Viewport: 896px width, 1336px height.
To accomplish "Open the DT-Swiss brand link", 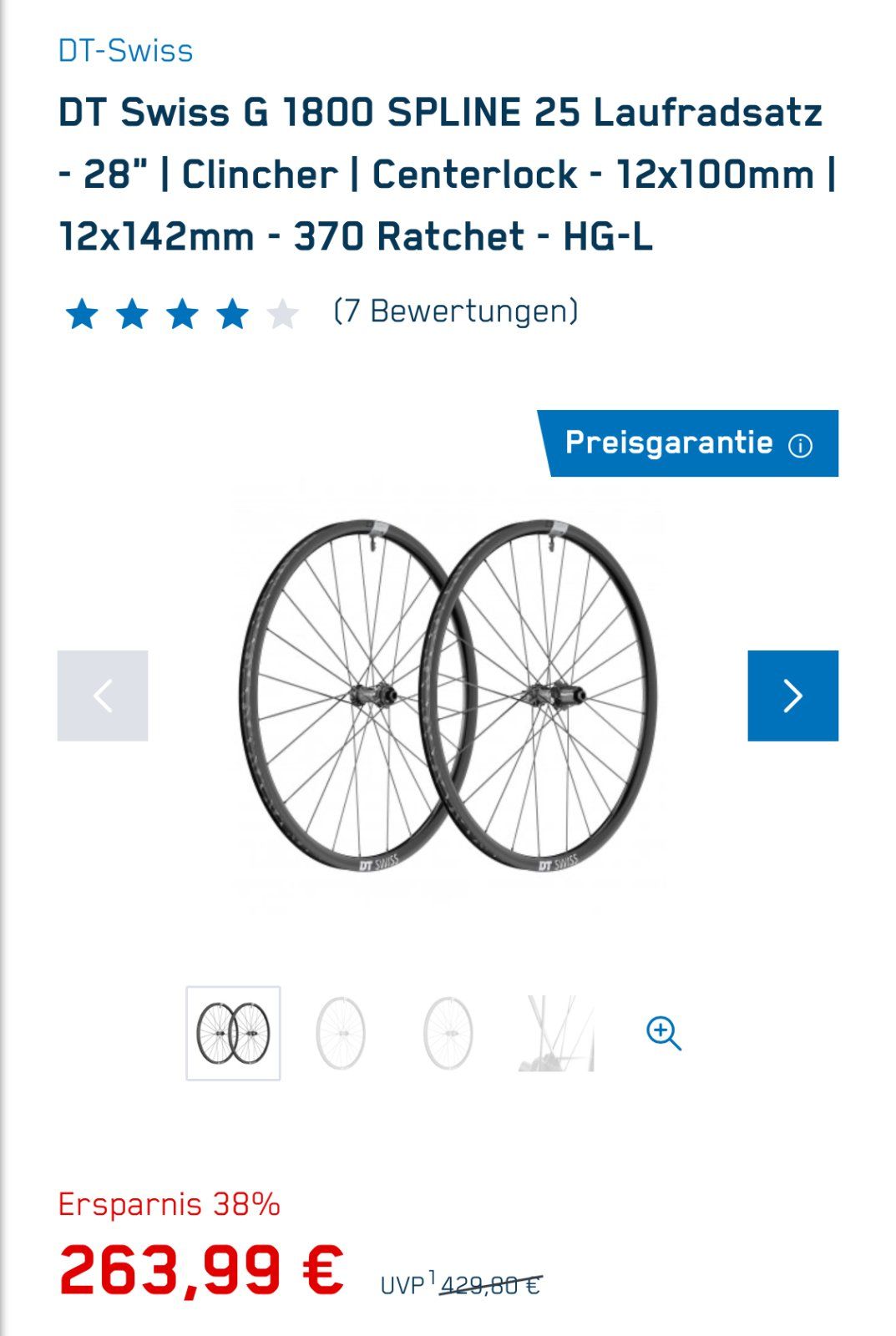I will click(125, 51).
